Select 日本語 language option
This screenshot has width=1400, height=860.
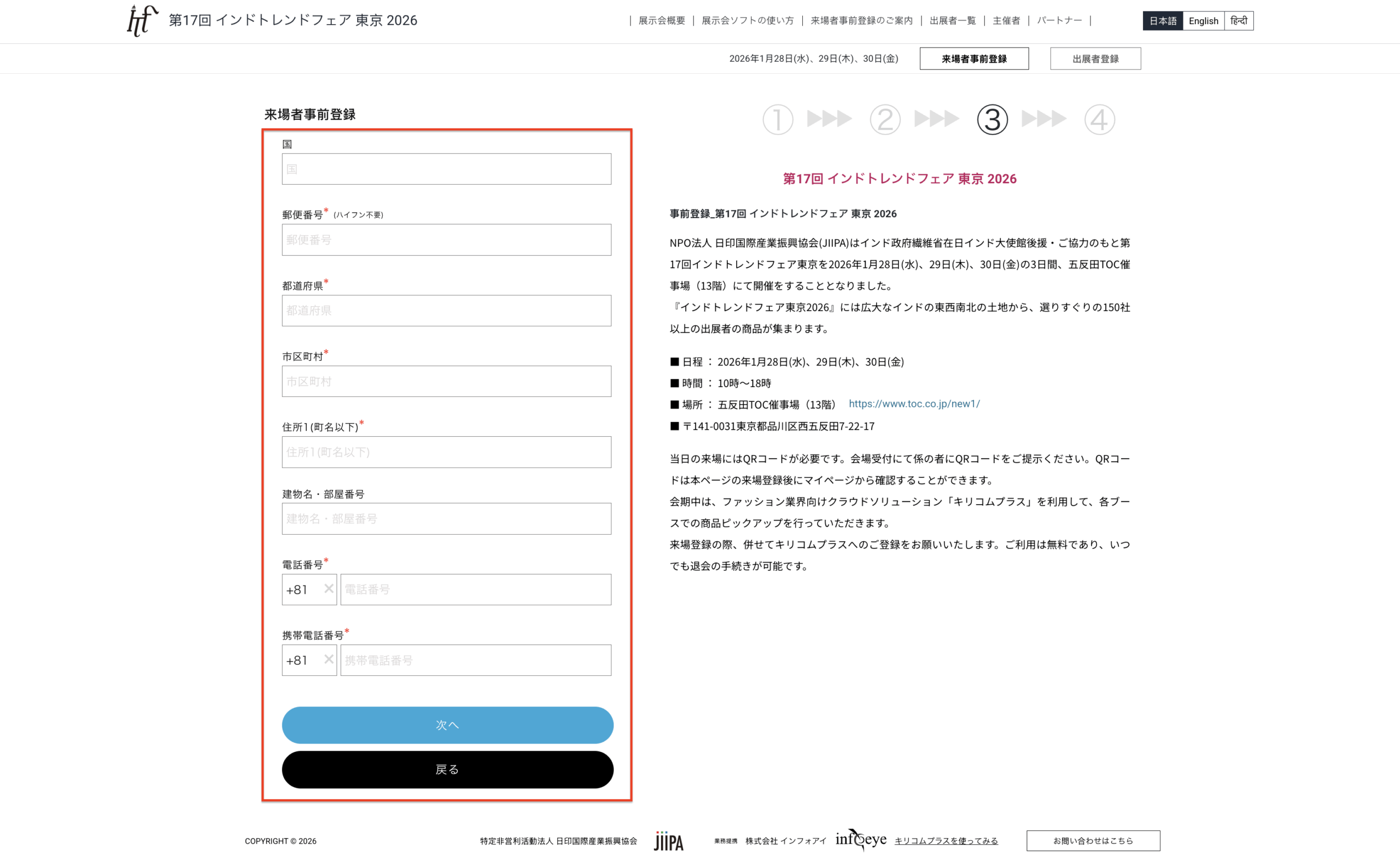(1162, 21)
